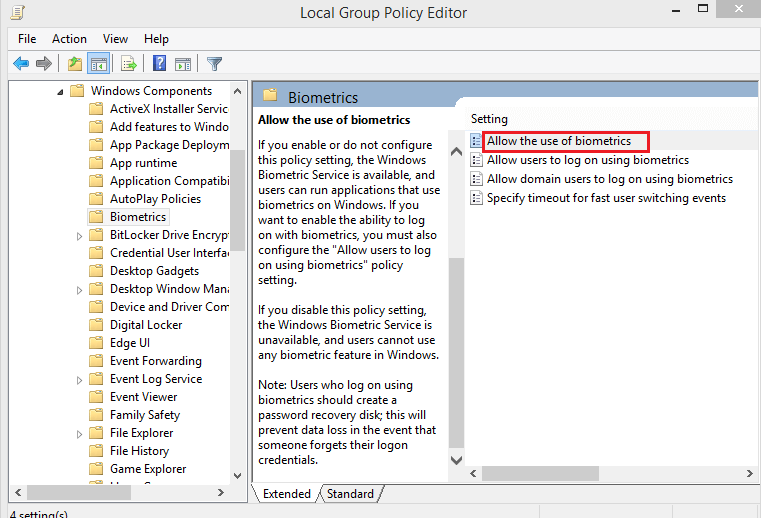Select Application Compatibility tree item
761x518 pixels.
point(169,181)
